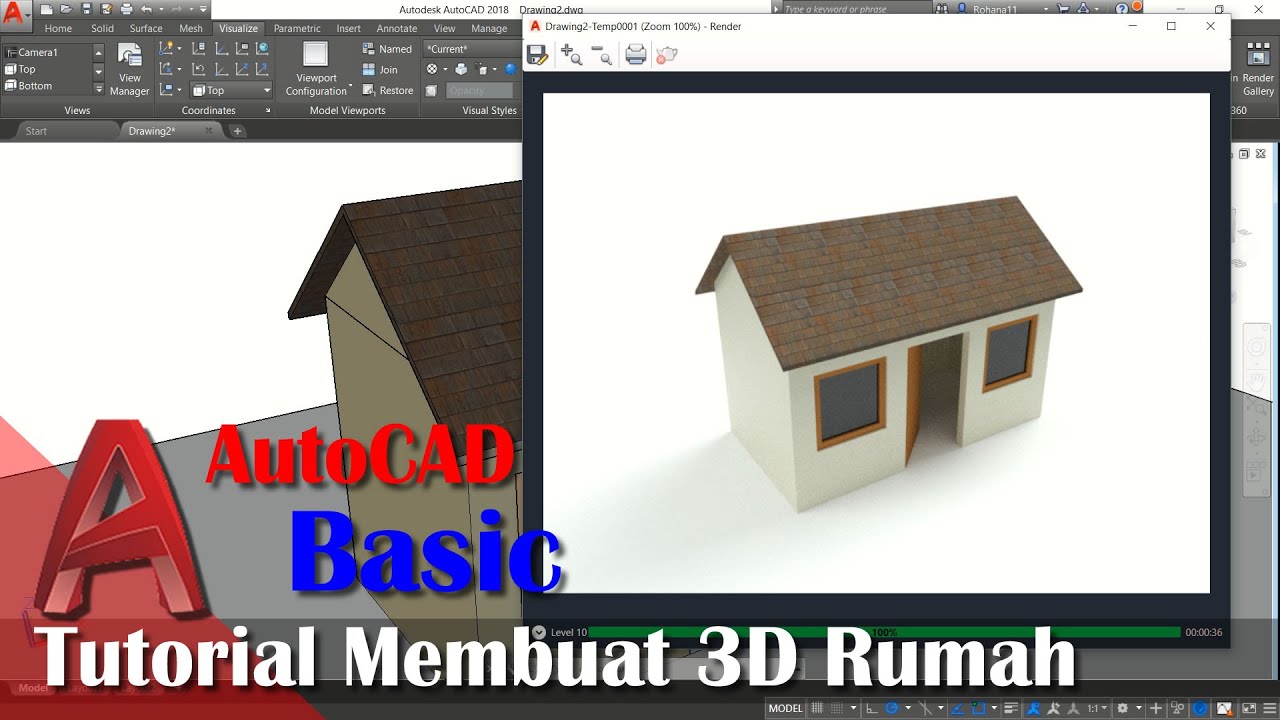Click the Undo arrow in quick access toolbar
Screen dimensions: 1280x720
(x=146, y=9)
